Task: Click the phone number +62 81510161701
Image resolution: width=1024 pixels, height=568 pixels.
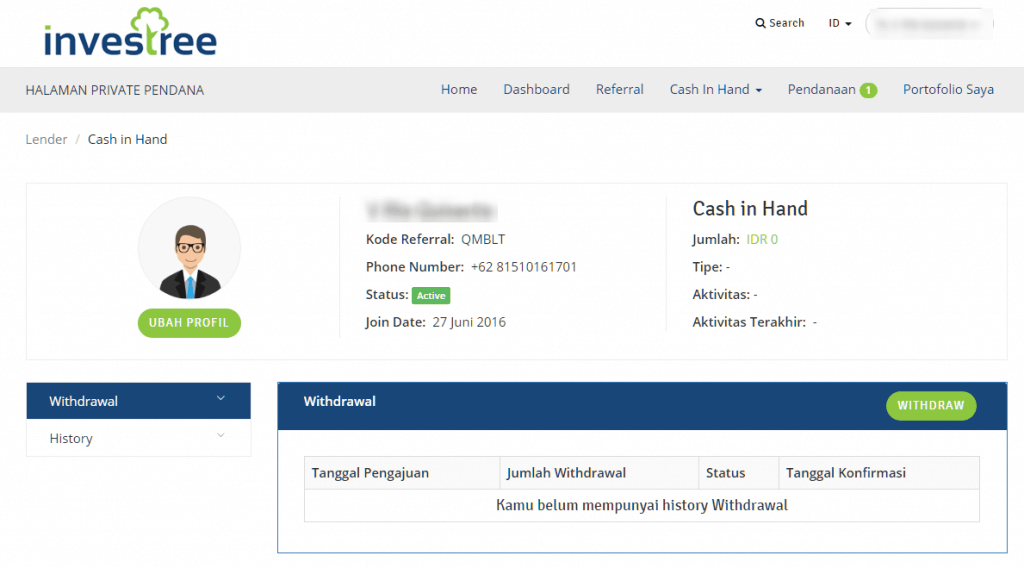Action: click(523, 267)
